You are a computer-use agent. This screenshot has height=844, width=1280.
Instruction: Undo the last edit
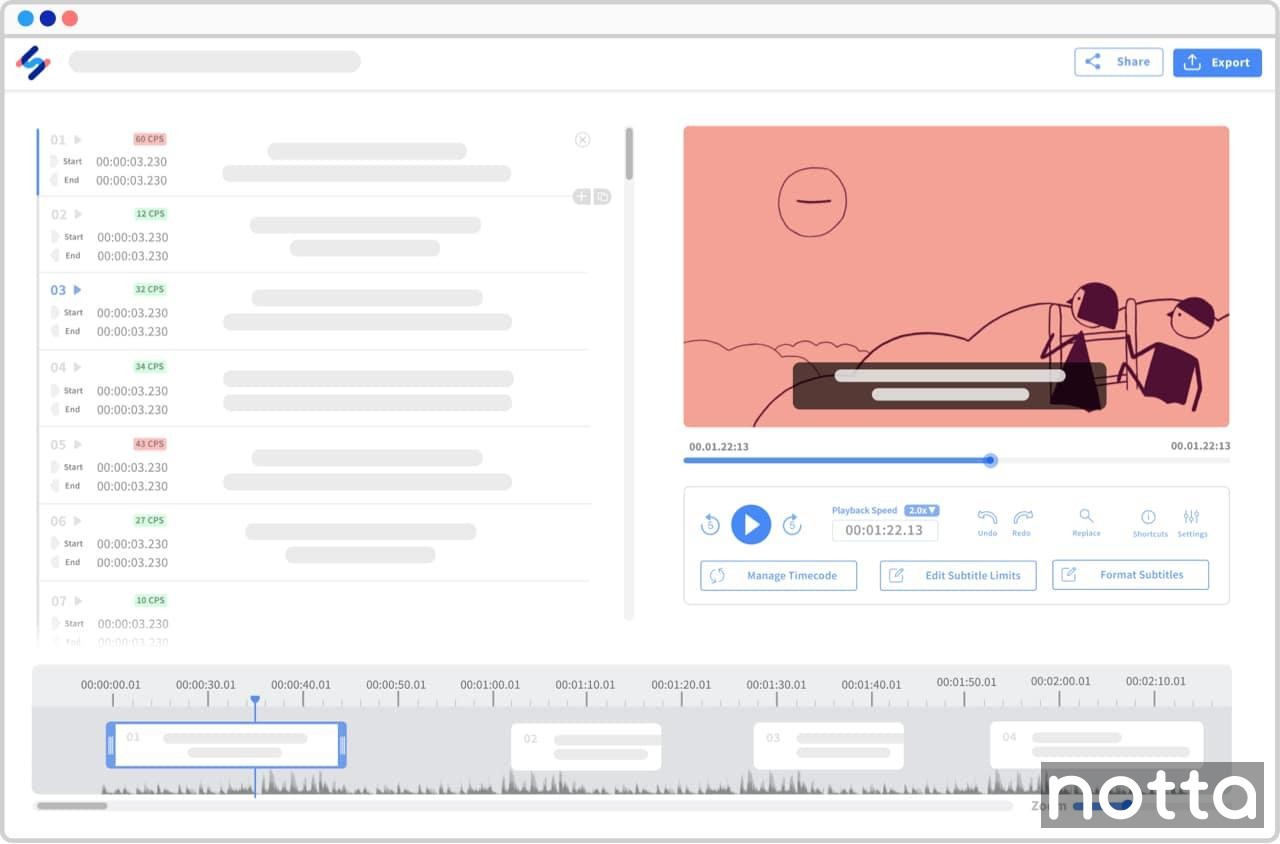(x=986, y=520)
